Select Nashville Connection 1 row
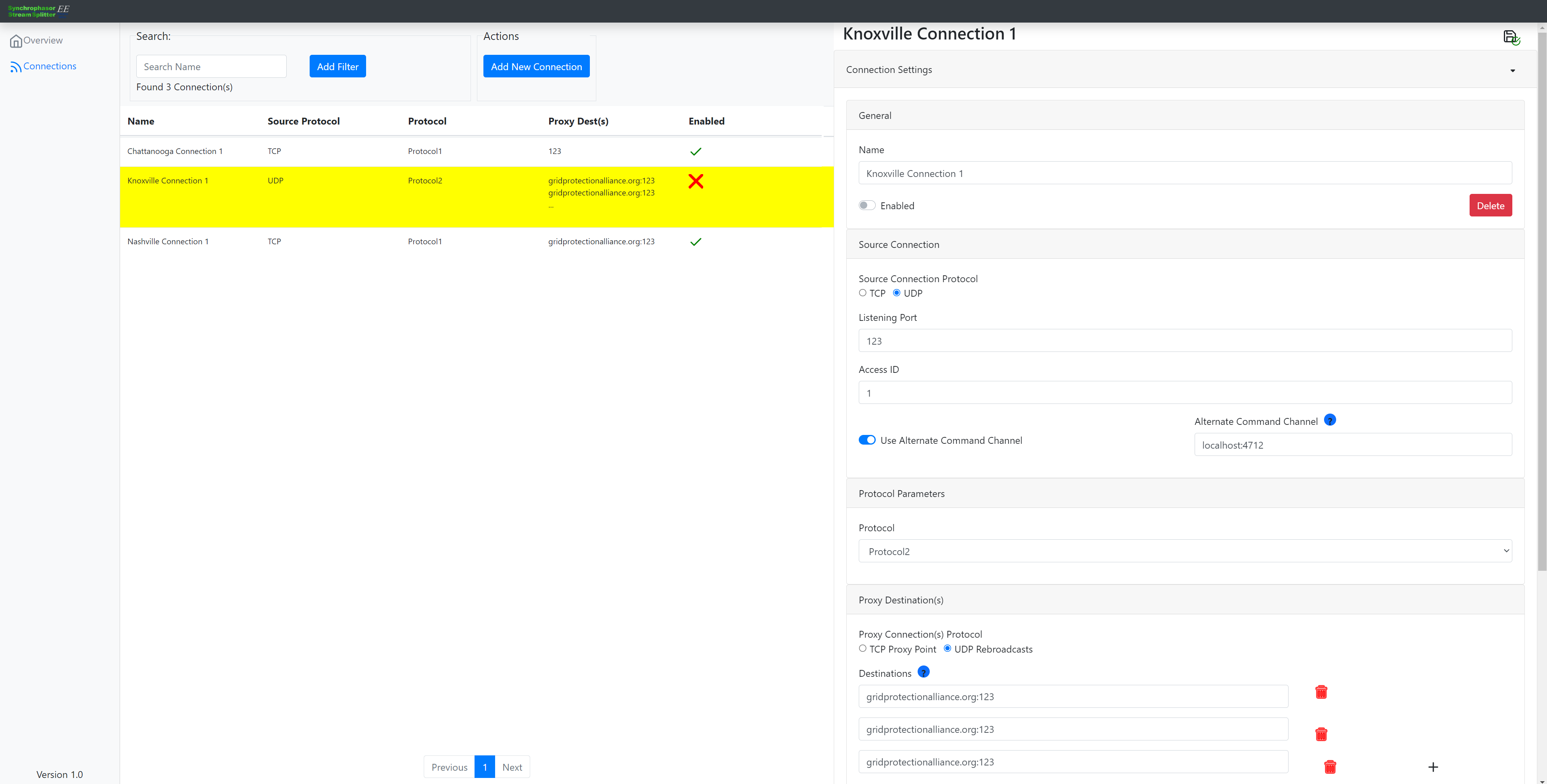The width and height of the screenshot is (1547, 784). click(x=476, y=241)
